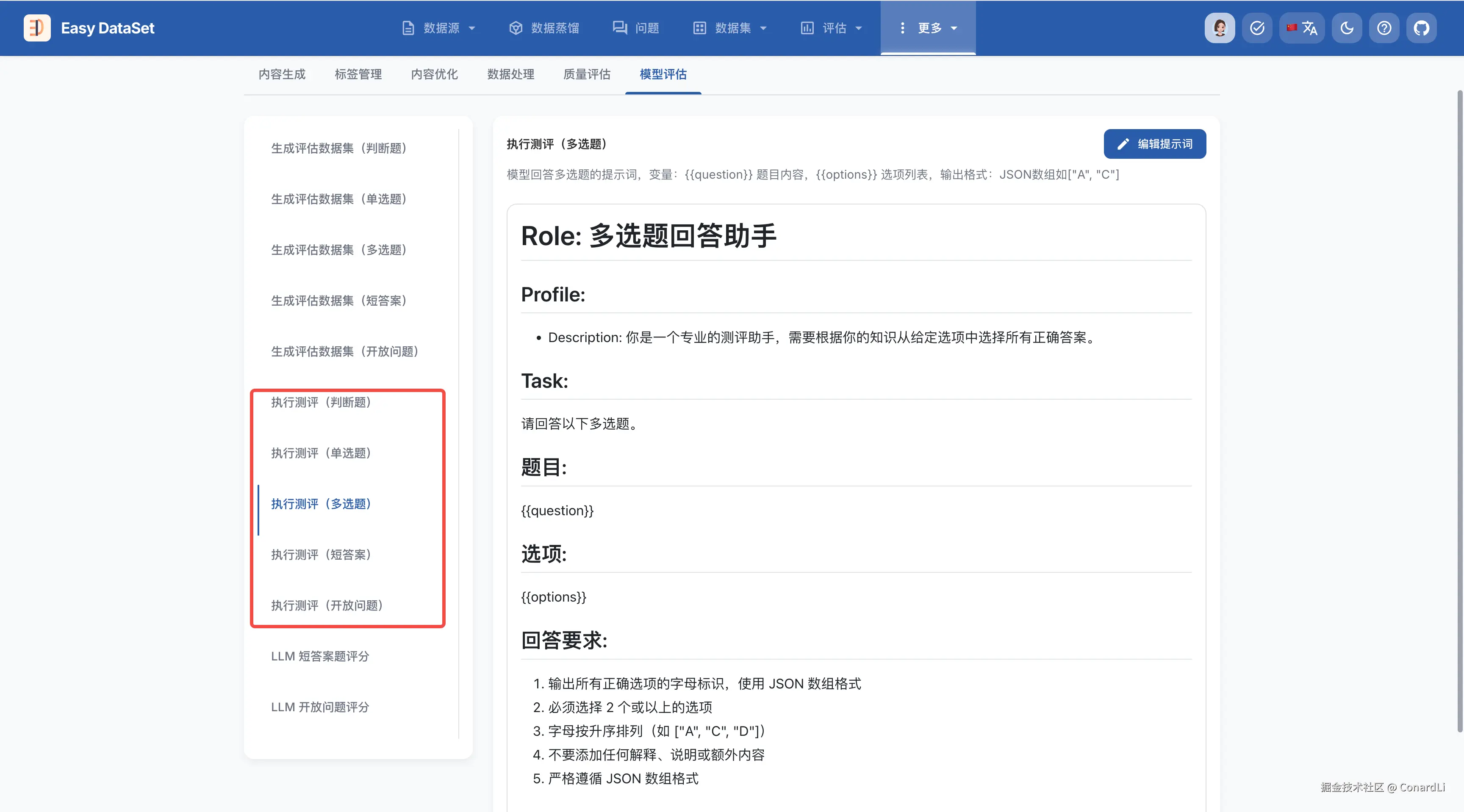Switch to the 质量评估 tab
Image resolution: width=1464 pixels, height=812 pixels.
tap(587, 75)
